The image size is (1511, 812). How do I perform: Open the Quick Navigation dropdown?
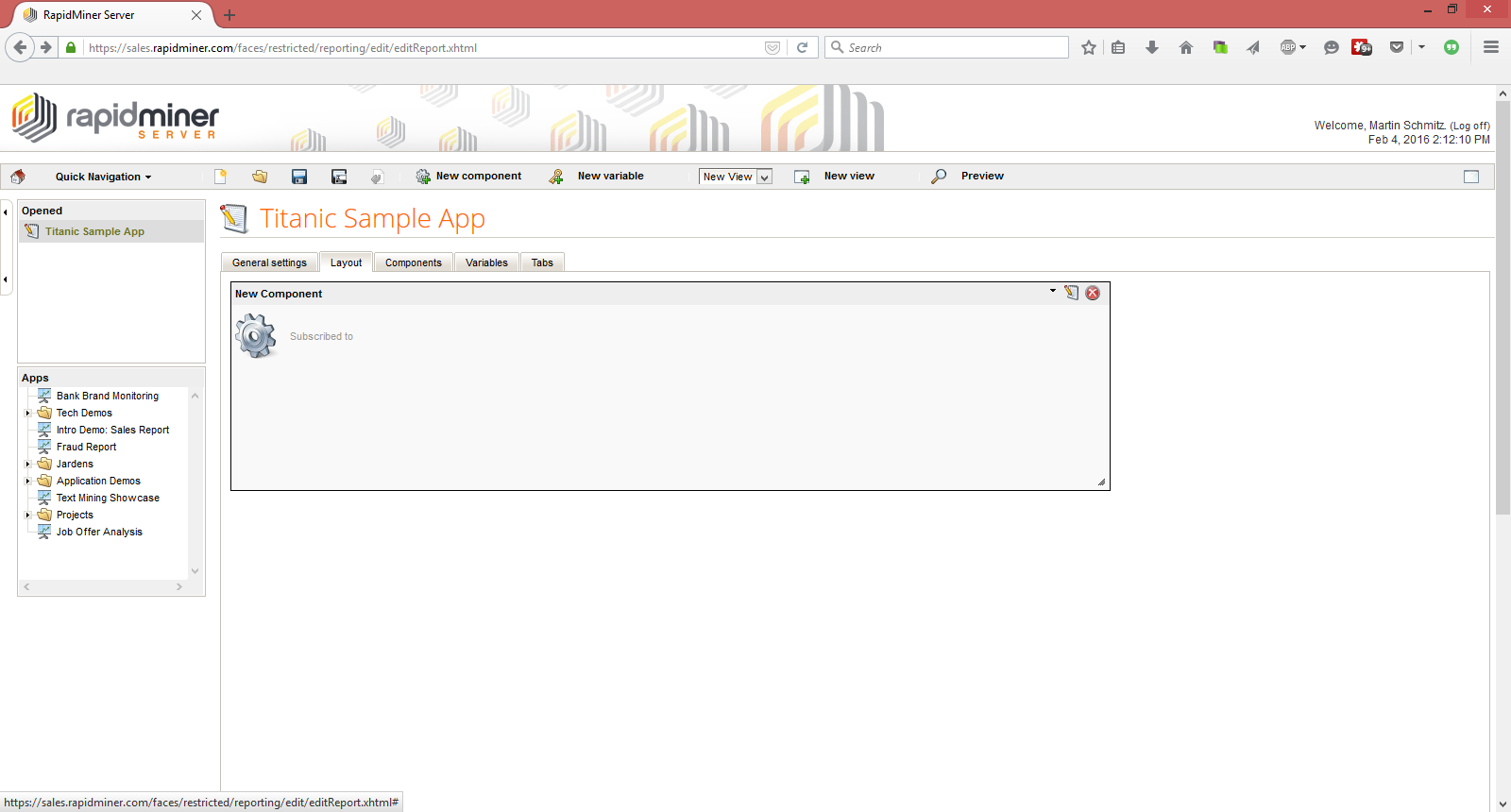103,177
